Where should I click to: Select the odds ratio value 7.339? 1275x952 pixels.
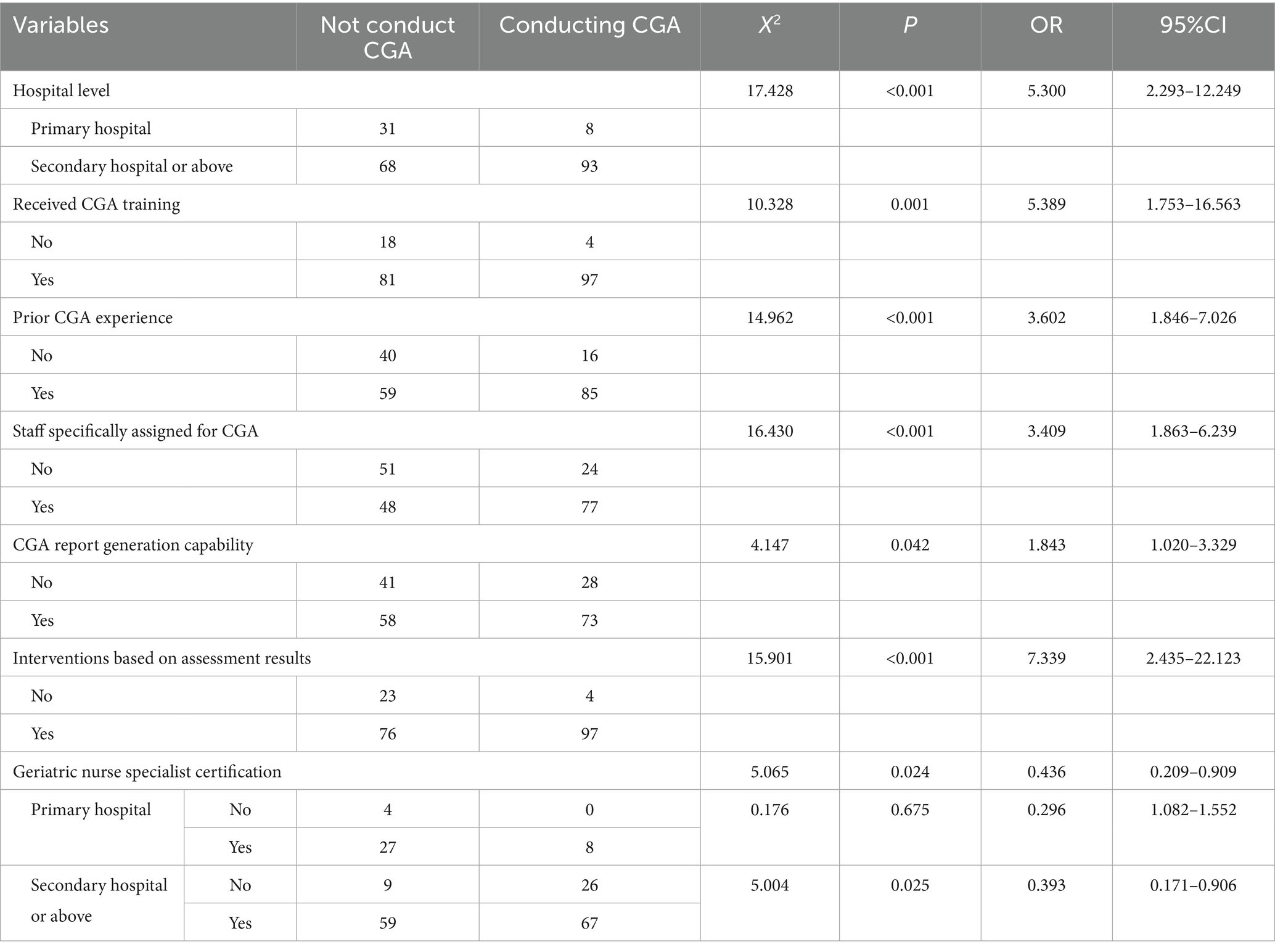(1046, 659)
